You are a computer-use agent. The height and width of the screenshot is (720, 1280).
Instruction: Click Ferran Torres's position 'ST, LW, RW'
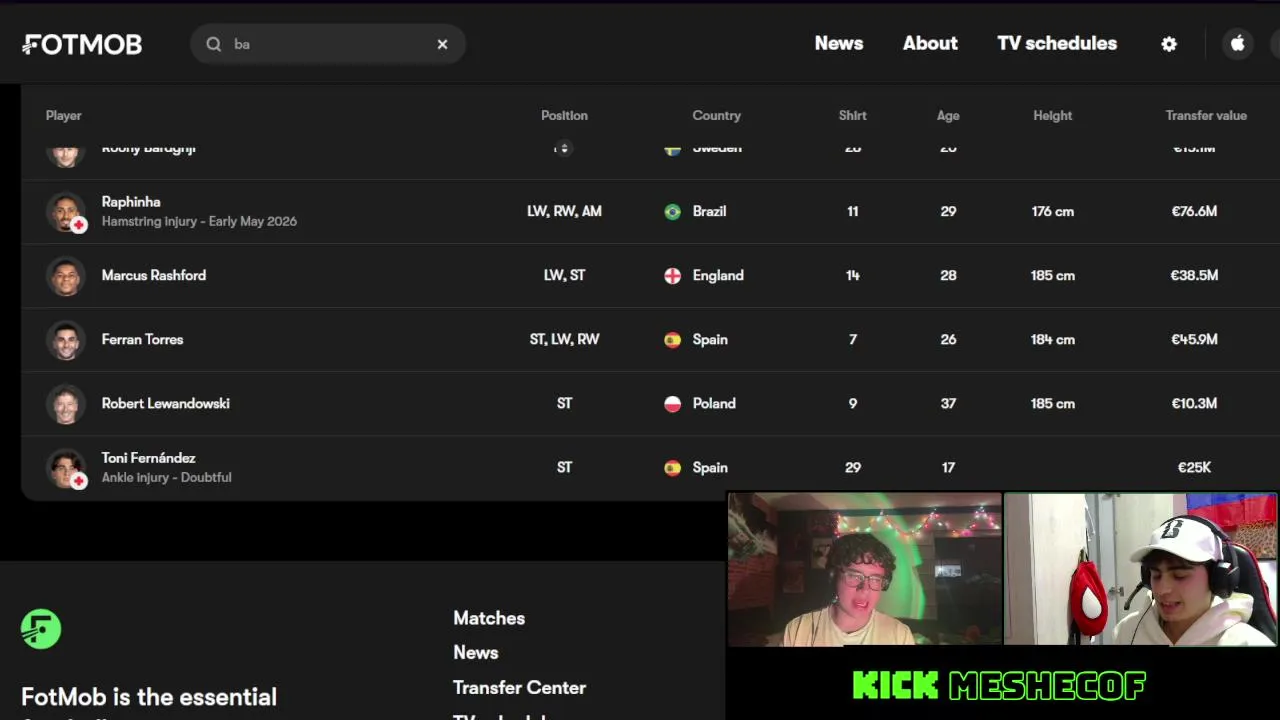(x=564, y=339)
